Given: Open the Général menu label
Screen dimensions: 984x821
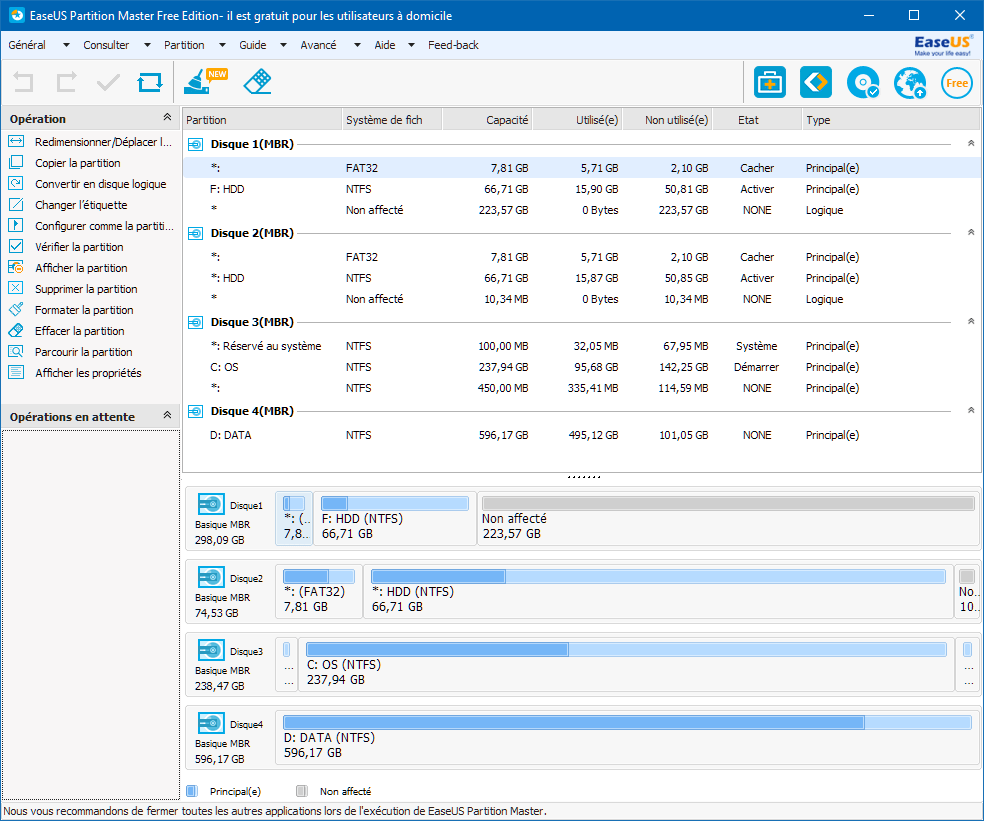Looking at the screenshot, I should pos(27,45).
